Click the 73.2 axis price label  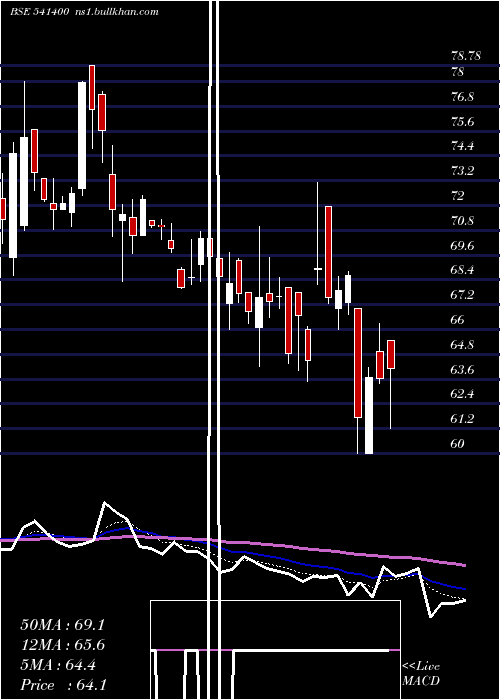462,171
